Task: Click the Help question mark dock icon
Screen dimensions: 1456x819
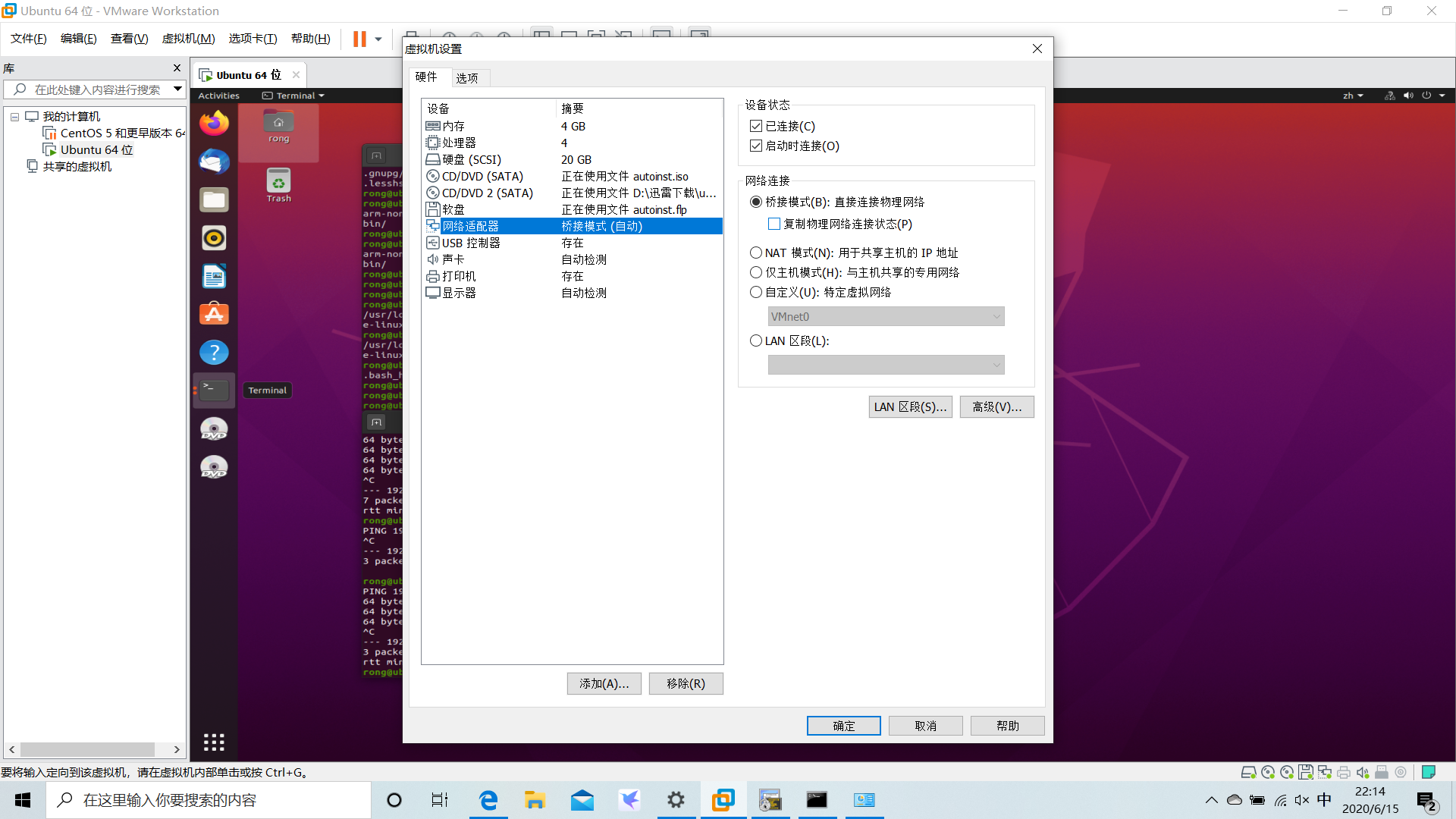Action: 214,352
